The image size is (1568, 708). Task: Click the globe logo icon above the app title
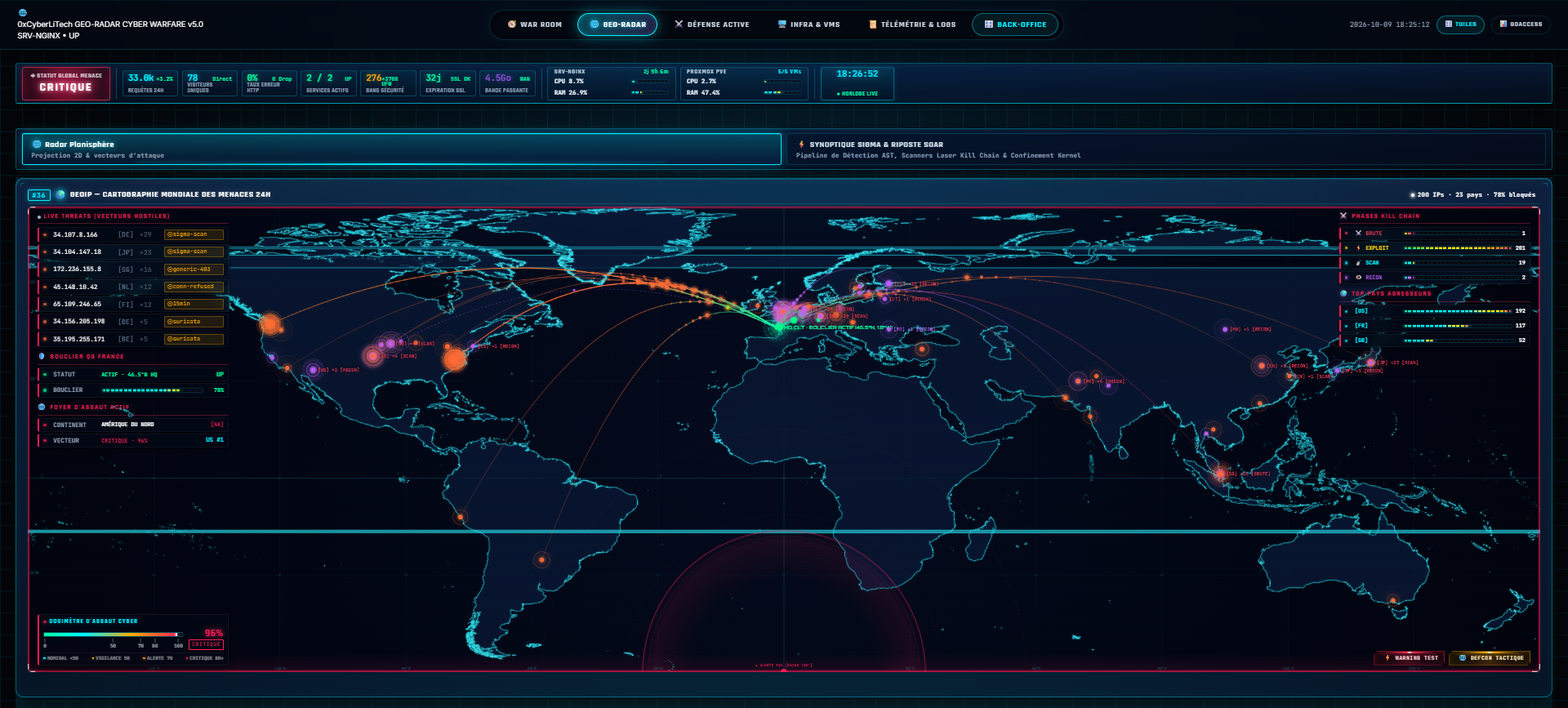click(x=22, y=13)
